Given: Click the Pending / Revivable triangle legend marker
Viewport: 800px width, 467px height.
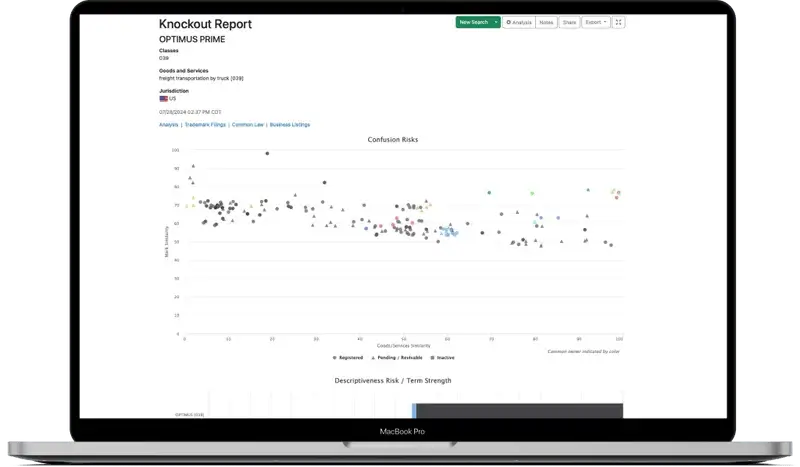Looking at the screenshot, I should [373, 357].
